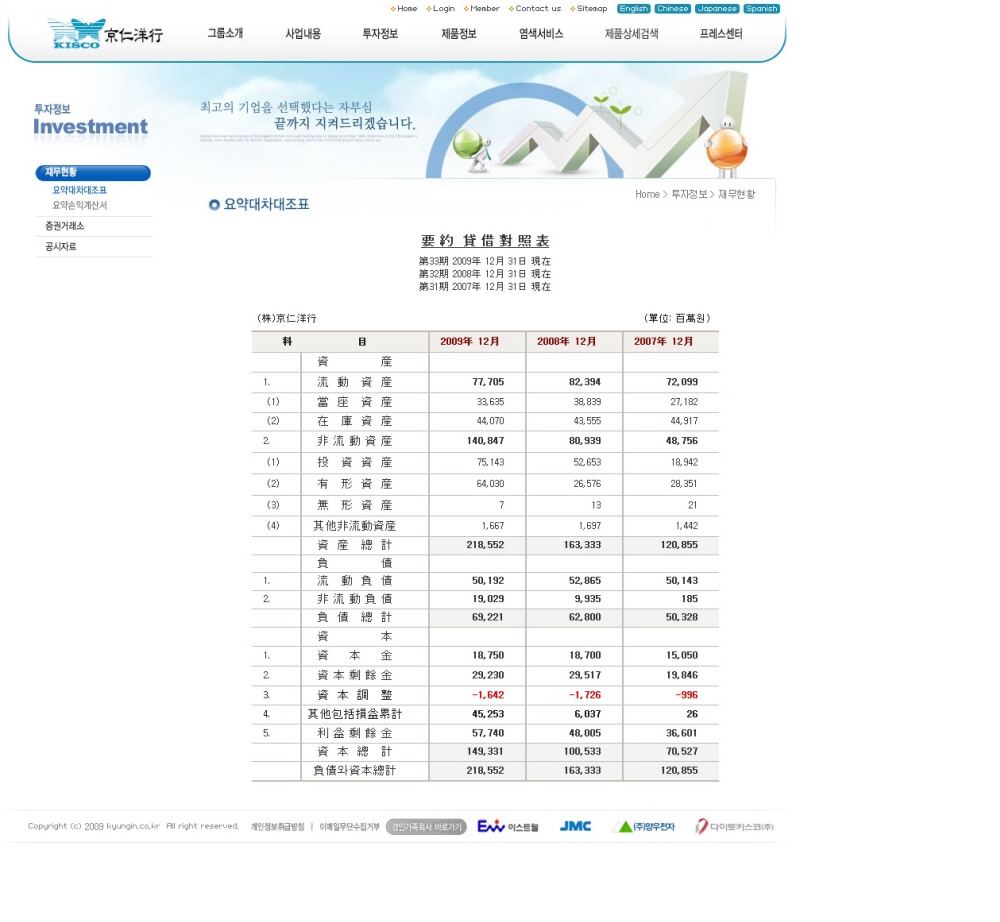Expand 증권거래소 in the sidebar
The image size is (1000, 922).
pos(65,227)
